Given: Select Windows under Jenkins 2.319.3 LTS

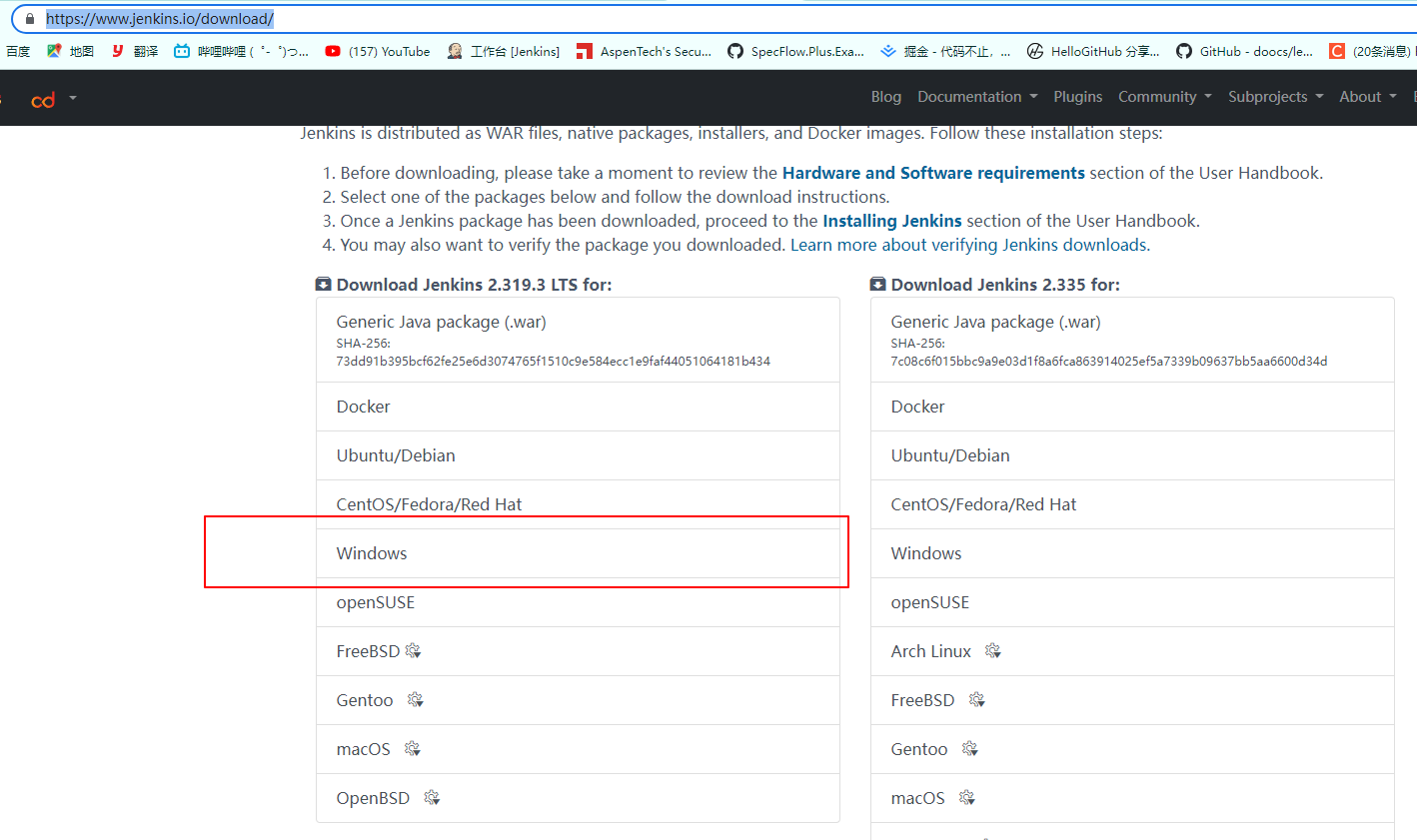Looking at the screenshot, I should pos(372,553).
